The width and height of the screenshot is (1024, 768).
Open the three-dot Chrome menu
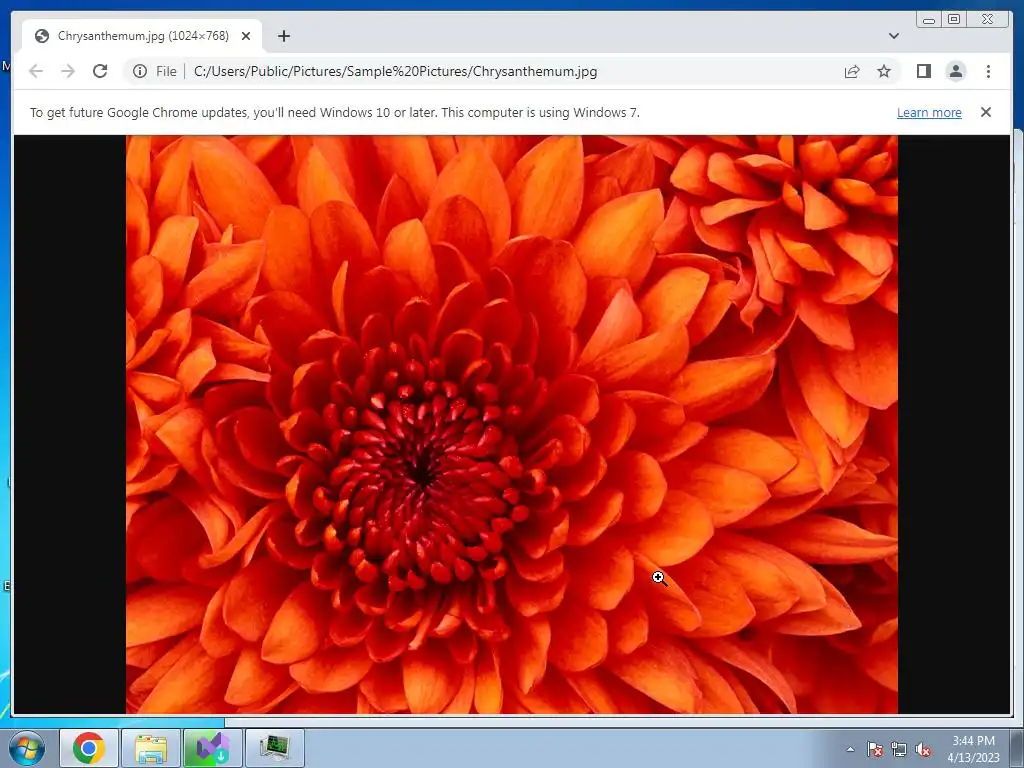pyautogui.click(x=988, y=71)
